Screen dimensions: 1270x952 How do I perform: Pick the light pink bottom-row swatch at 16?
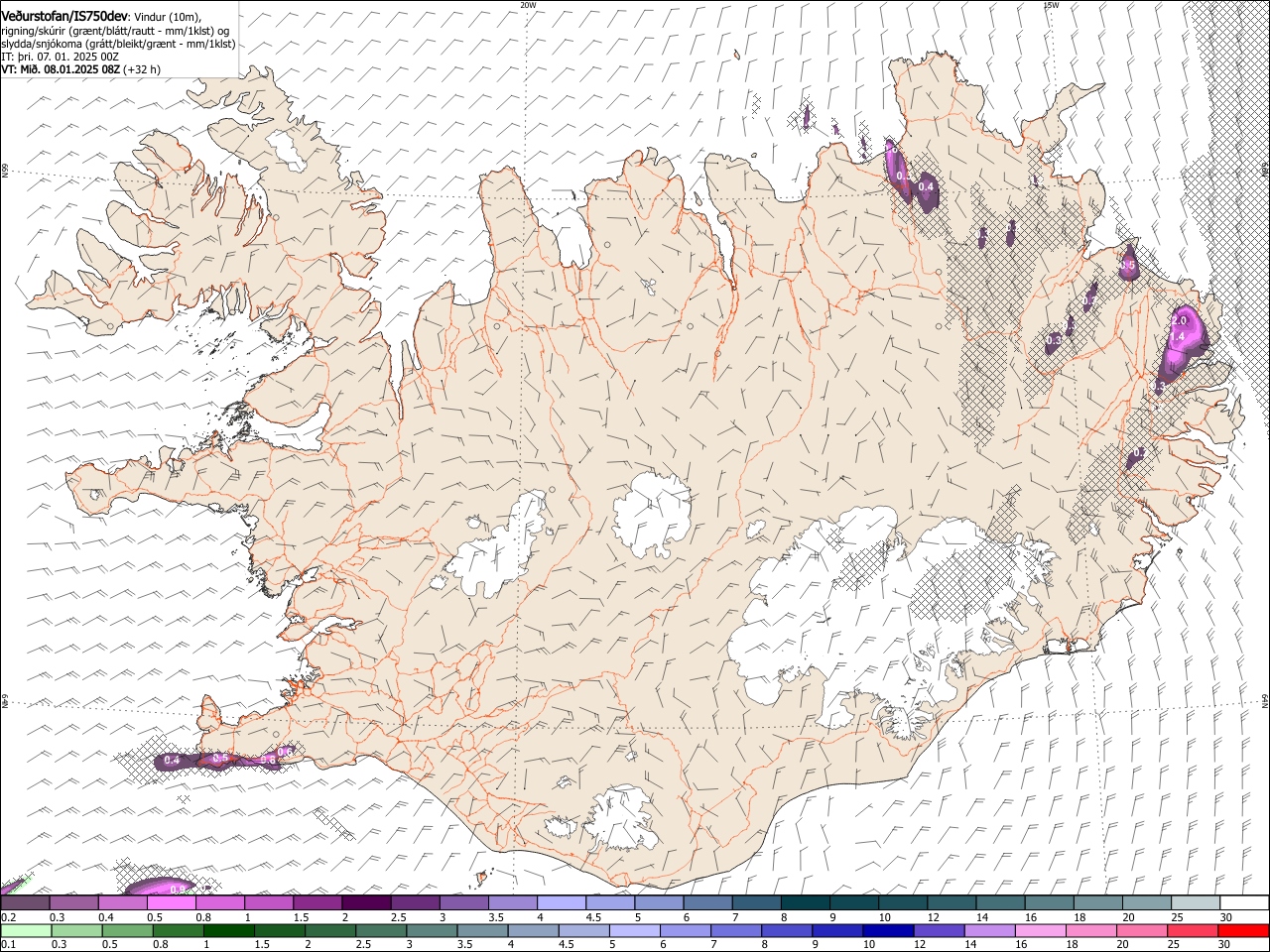click(1039, 931)
